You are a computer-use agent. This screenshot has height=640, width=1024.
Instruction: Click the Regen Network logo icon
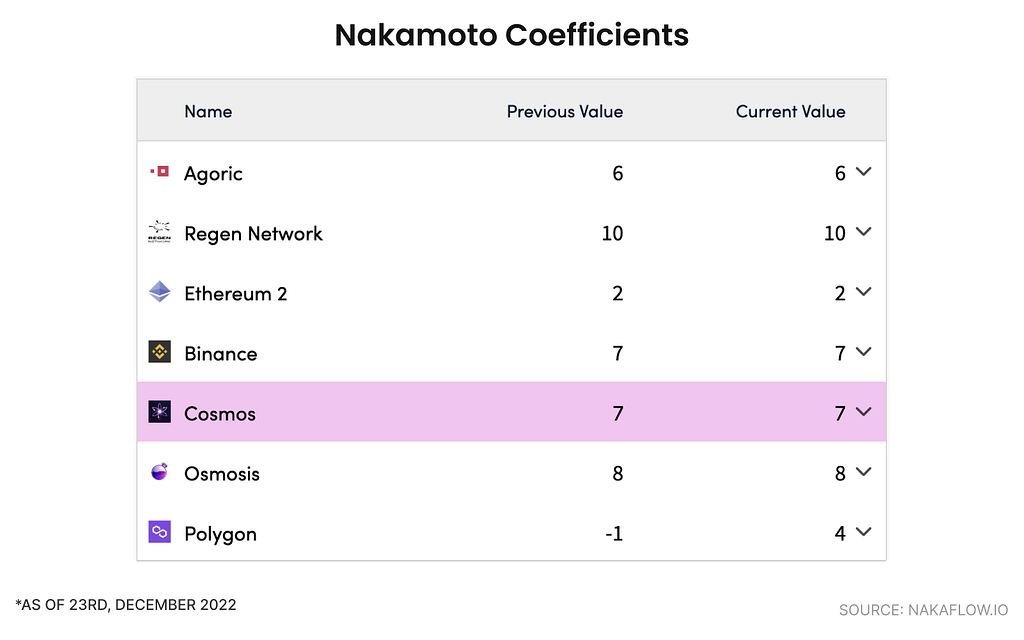159,232
